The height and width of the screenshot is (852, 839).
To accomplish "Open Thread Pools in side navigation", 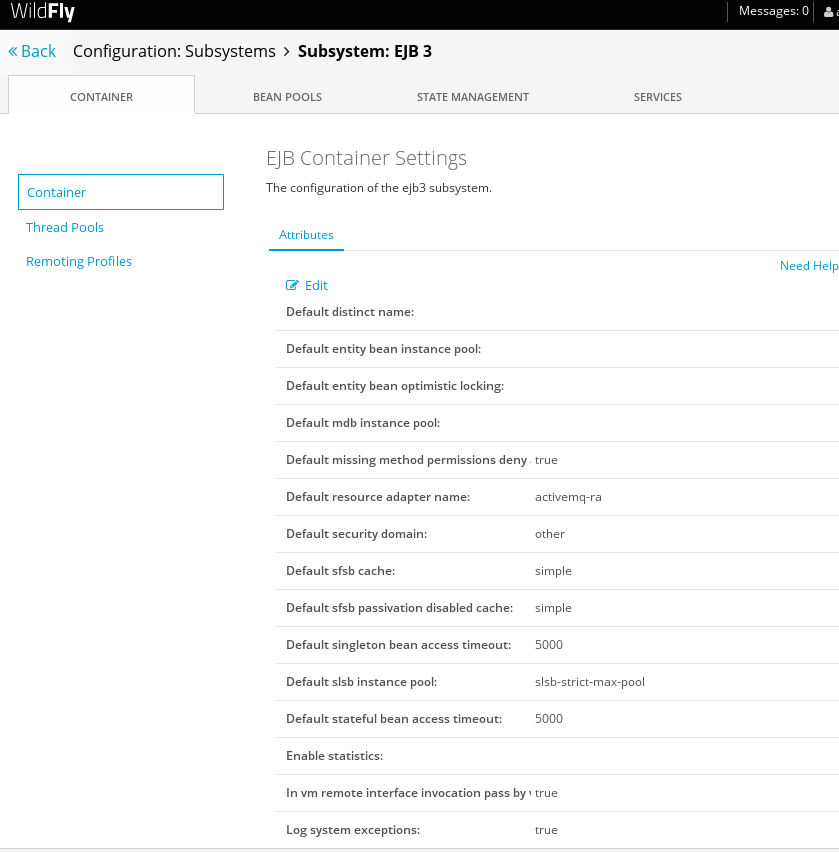I will pos(65,227).
